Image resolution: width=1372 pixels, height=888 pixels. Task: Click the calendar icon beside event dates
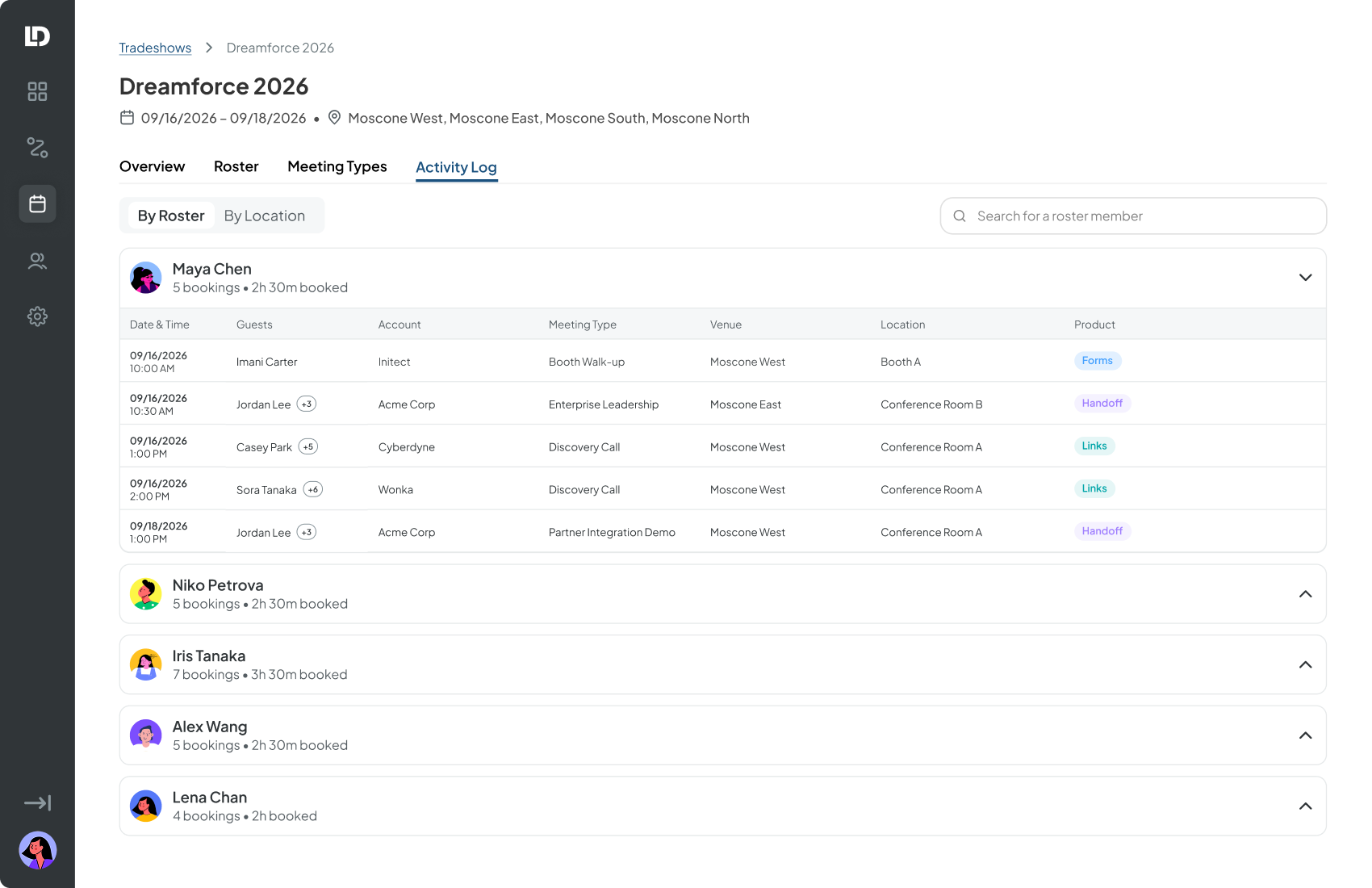[127, 118]
